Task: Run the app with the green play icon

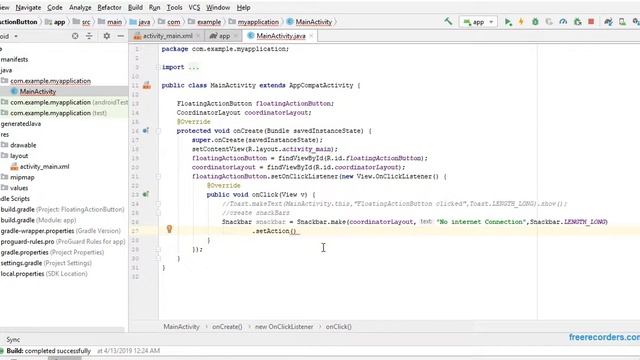Action: pos(508,22)
